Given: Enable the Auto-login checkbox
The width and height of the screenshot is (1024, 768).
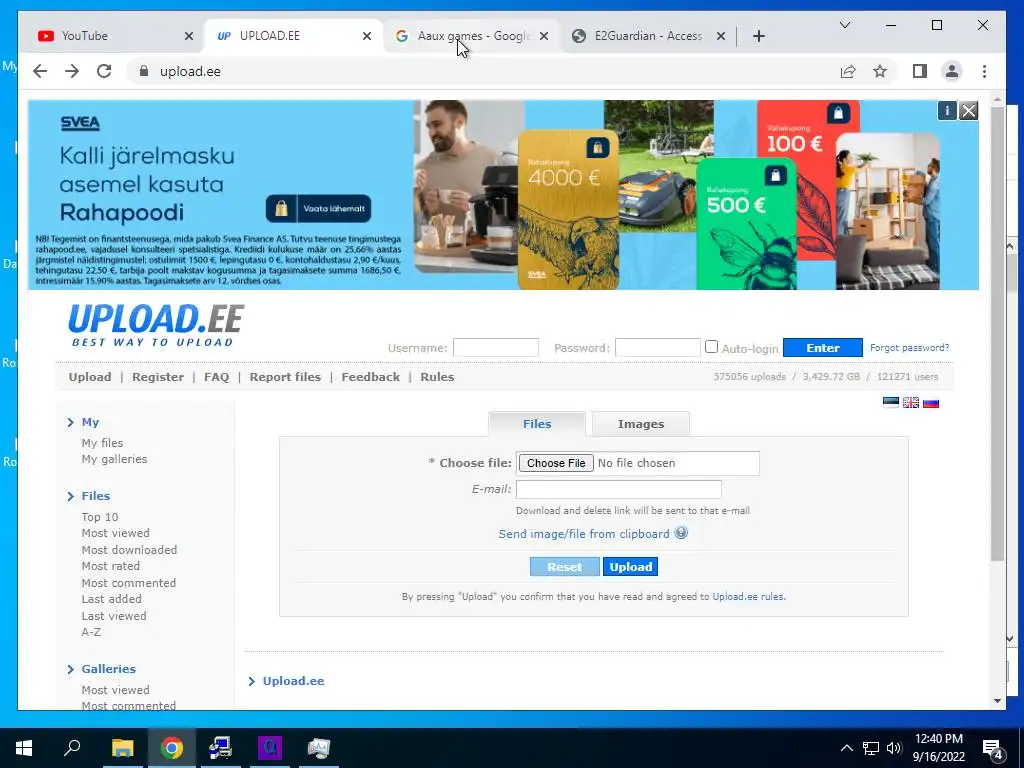Looking at the screenshot, I should point(711,347).
